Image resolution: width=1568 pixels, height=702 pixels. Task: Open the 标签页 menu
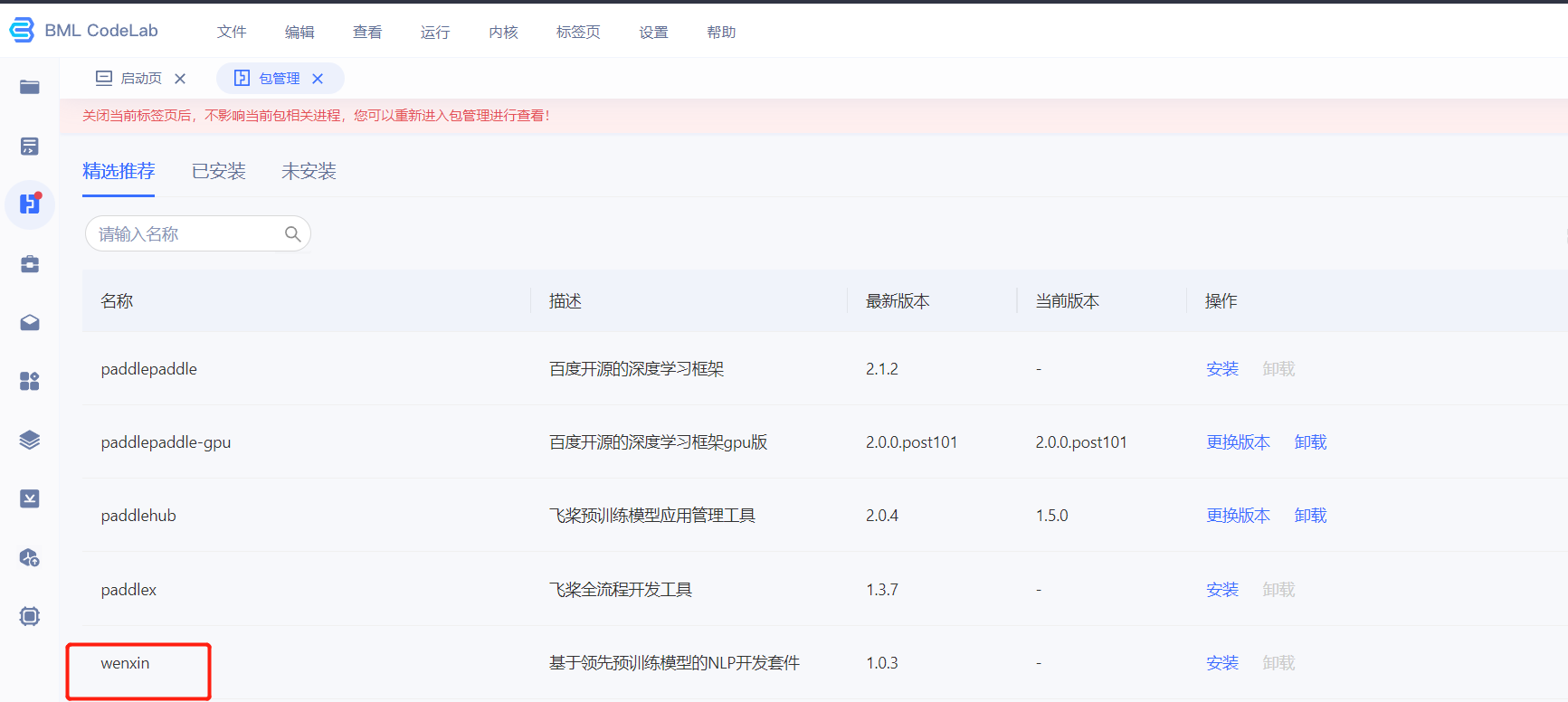pos(578,32)
